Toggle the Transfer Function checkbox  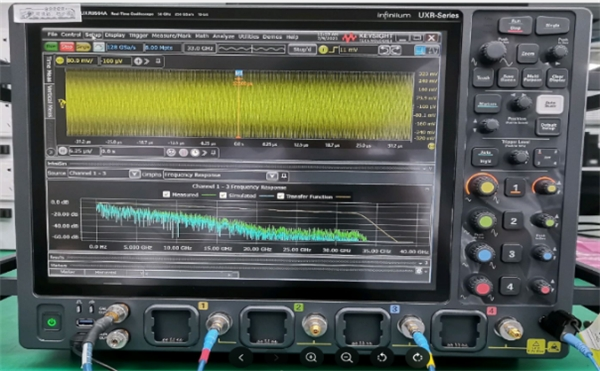(280, 196)
